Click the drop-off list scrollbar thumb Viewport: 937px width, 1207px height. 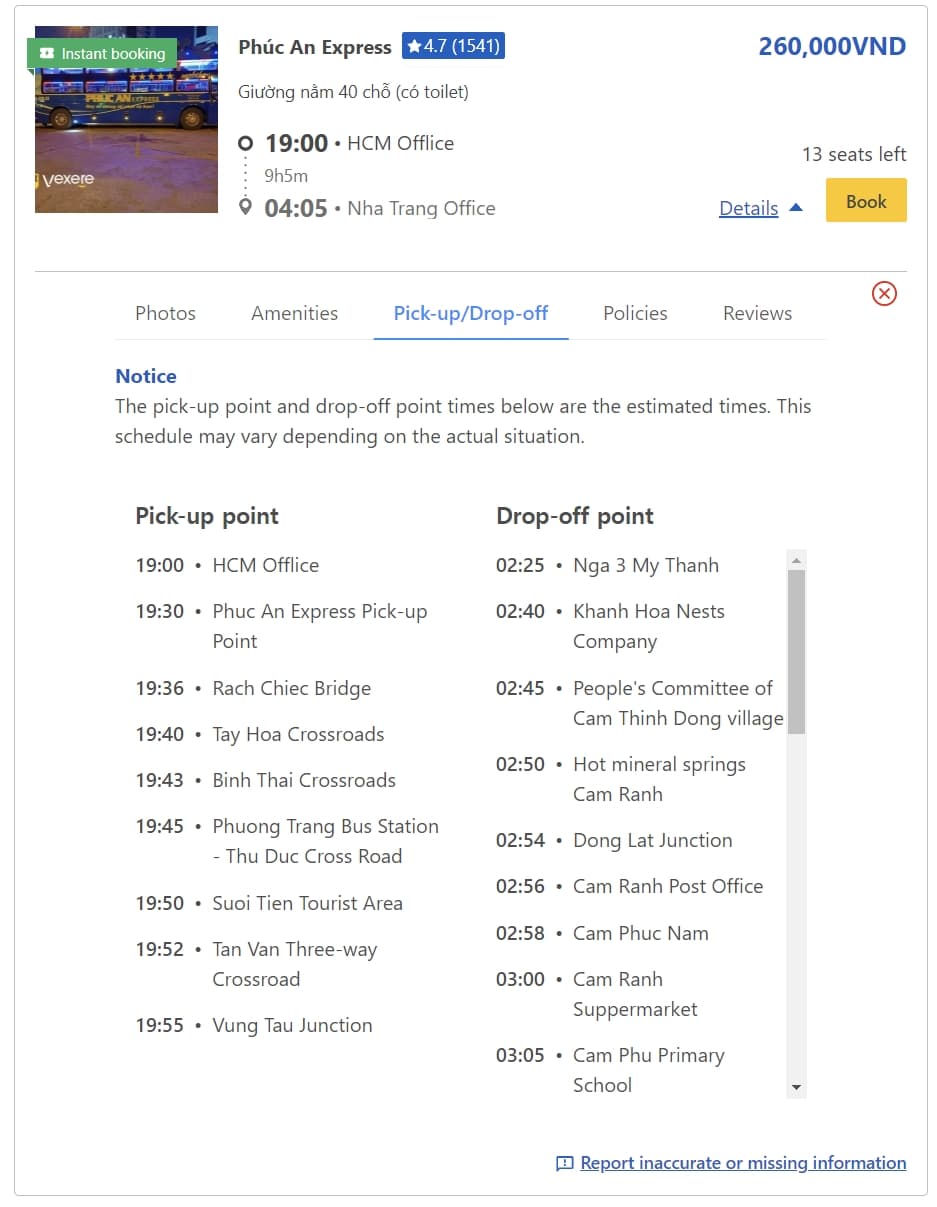[x=796, y=650]
